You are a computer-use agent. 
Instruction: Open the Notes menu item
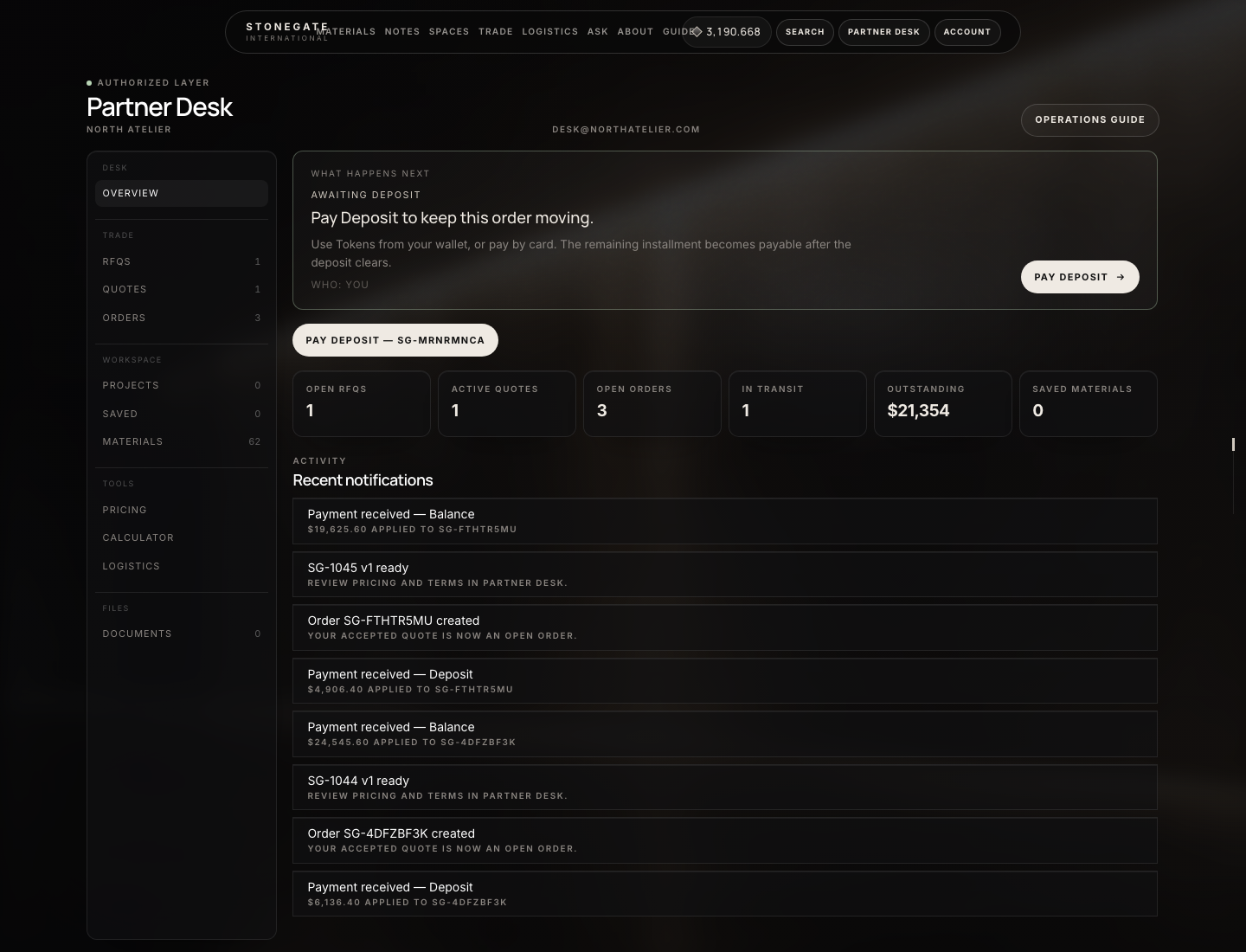(402, 31)
